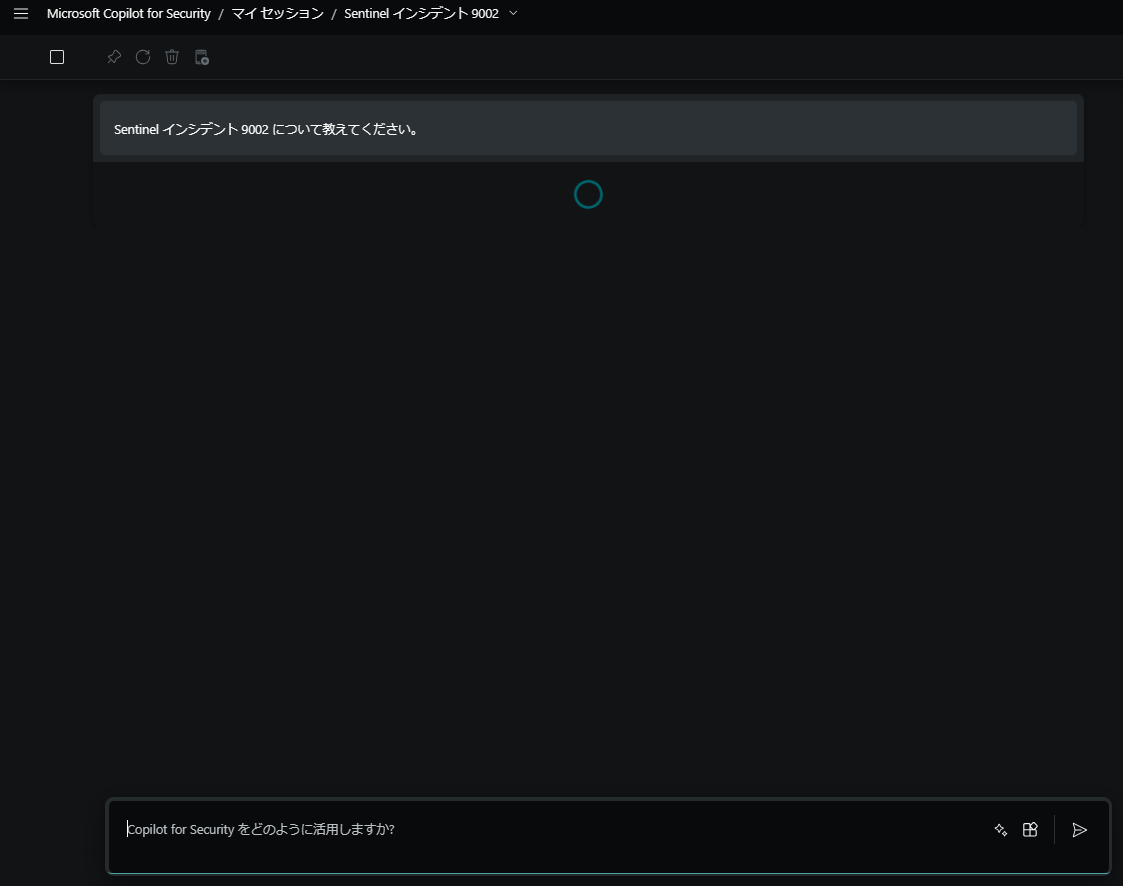Click the pin prompt icon
The height and width of the screenshot is (886, 1123).
point(114,57)
